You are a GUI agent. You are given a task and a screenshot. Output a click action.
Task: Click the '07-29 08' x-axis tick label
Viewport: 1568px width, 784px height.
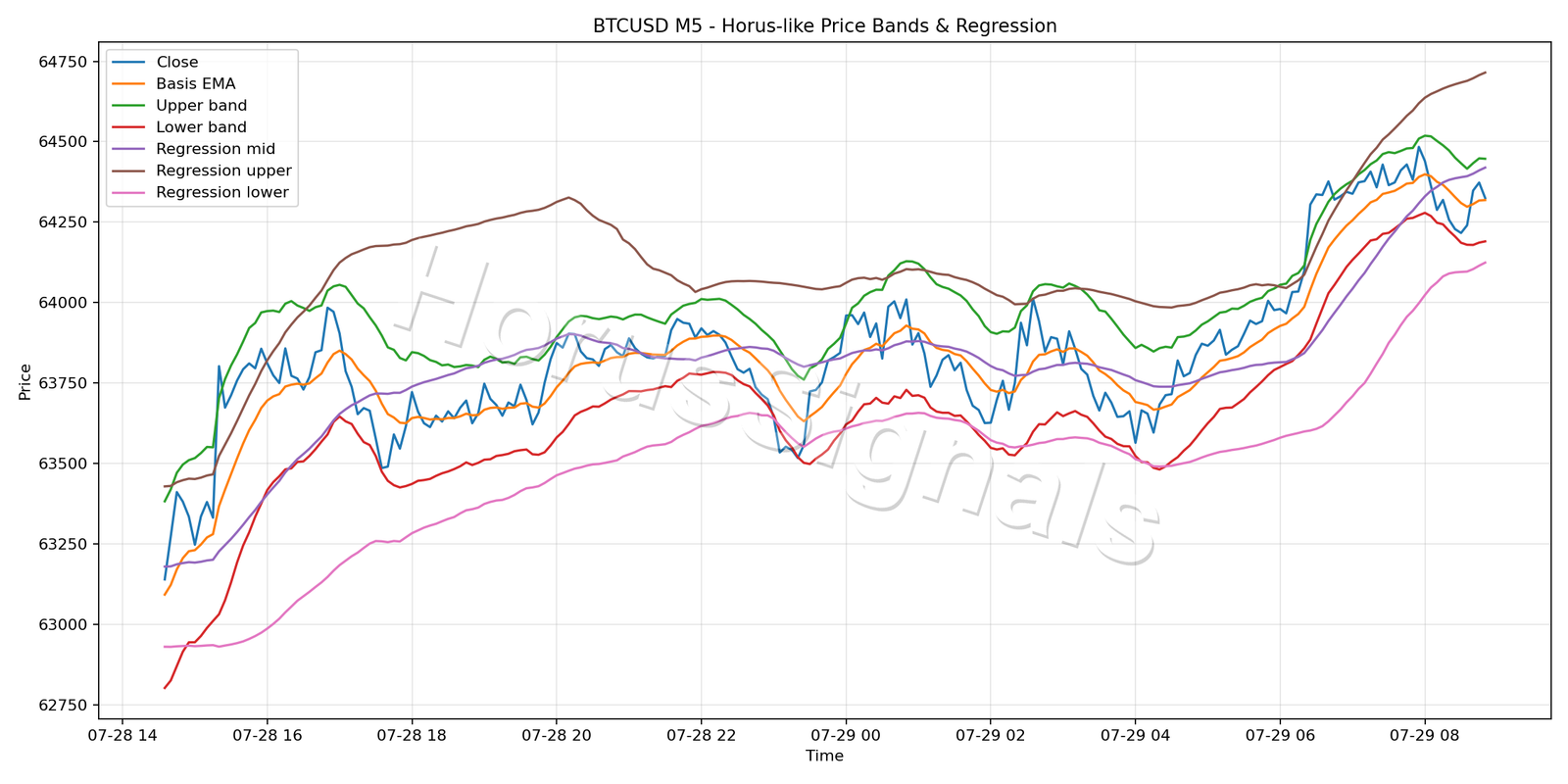(1424, 734)
